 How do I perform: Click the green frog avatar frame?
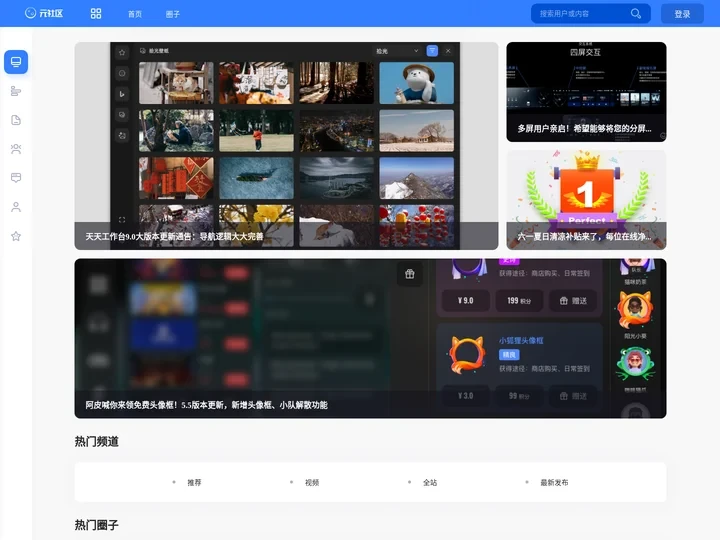(635, 364)
